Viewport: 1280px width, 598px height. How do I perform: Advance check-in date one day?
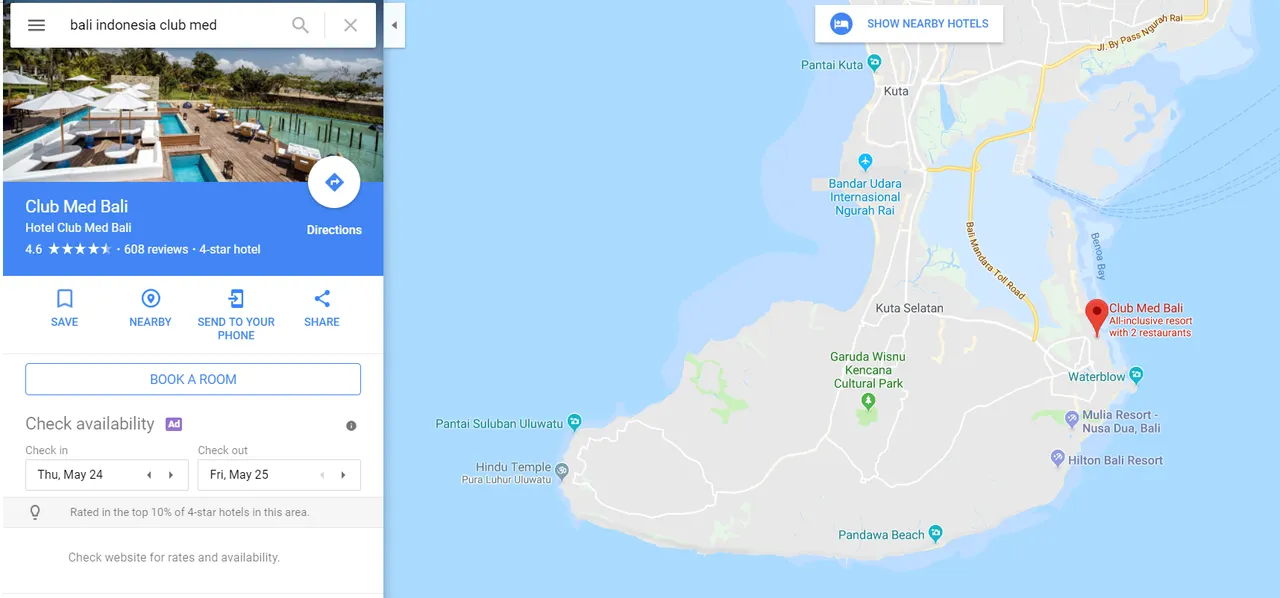tap(171, 475)
